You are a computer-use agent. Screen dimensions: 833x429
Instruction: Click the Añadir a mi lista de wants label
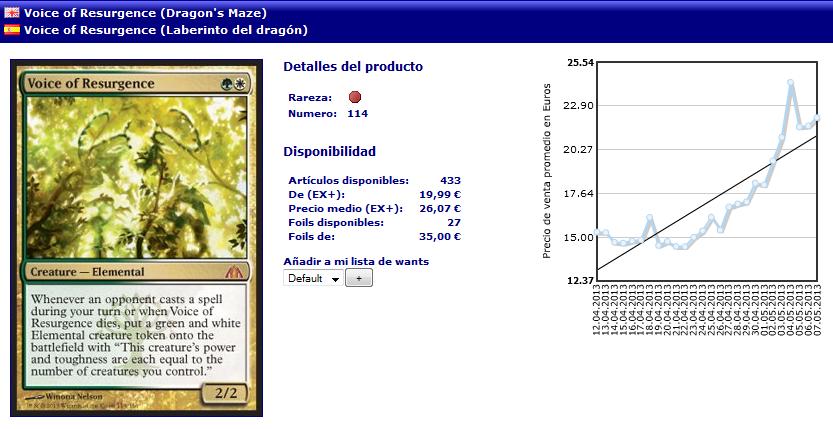356,261
